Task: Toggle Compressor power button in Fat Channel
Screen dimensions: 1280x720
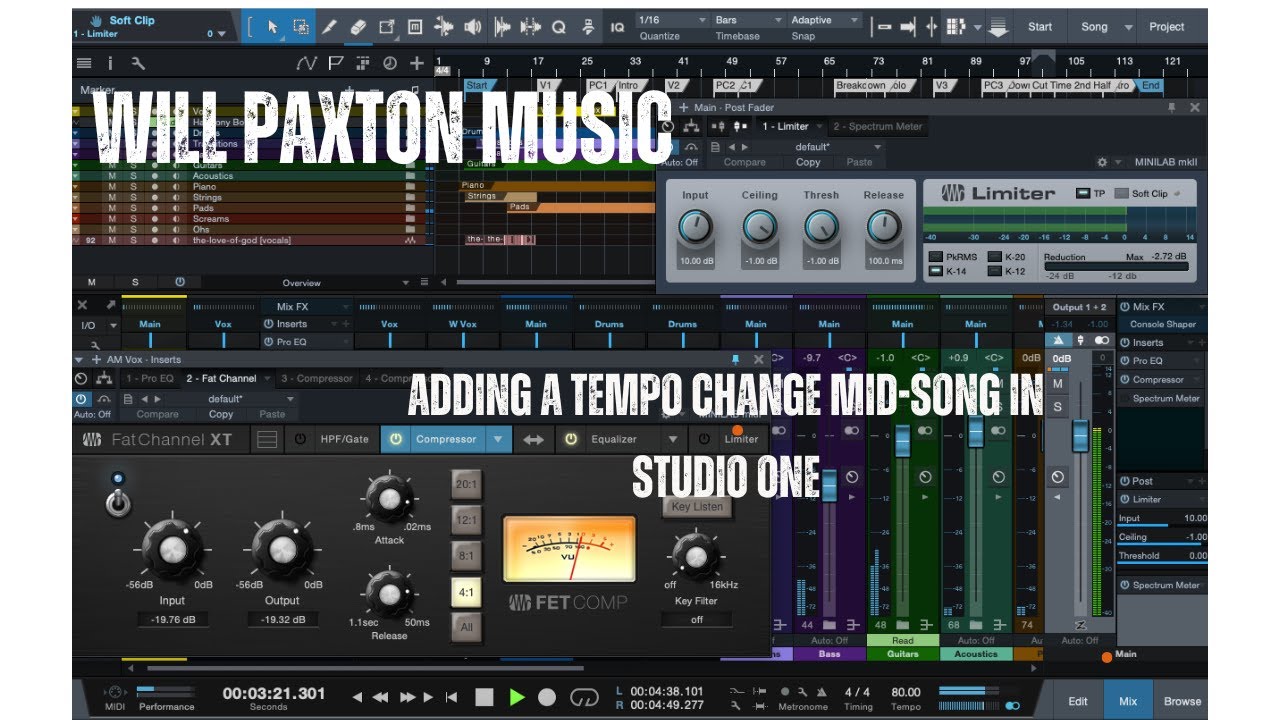Action: click(x=396, y=439)
